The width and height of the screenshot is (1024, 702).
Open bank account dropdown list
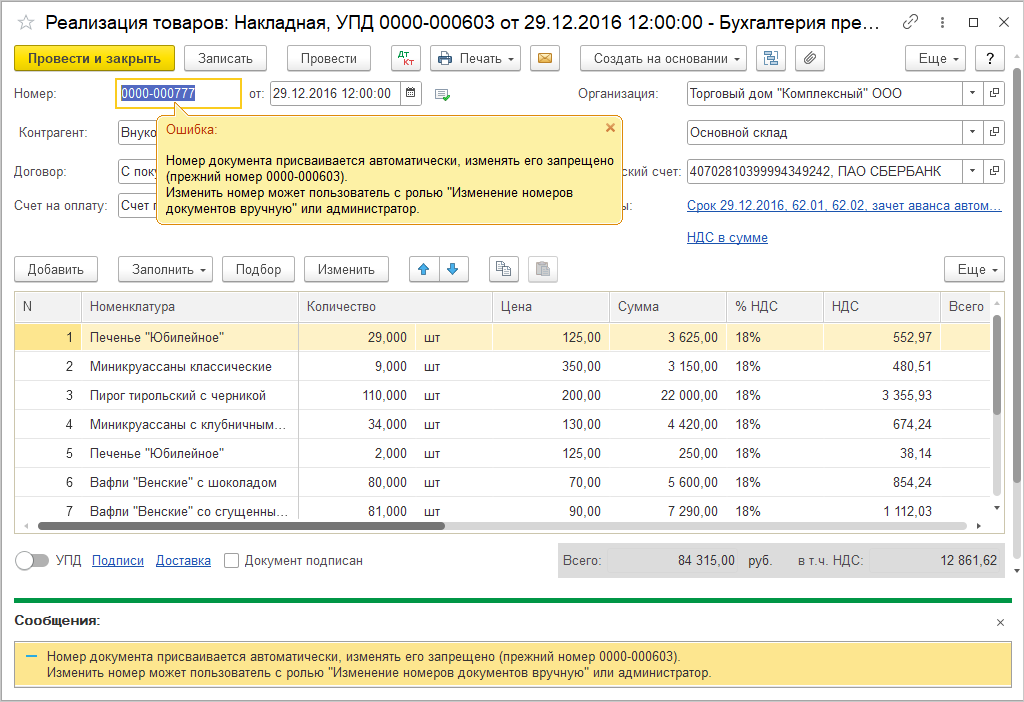[x=972, y=171]
